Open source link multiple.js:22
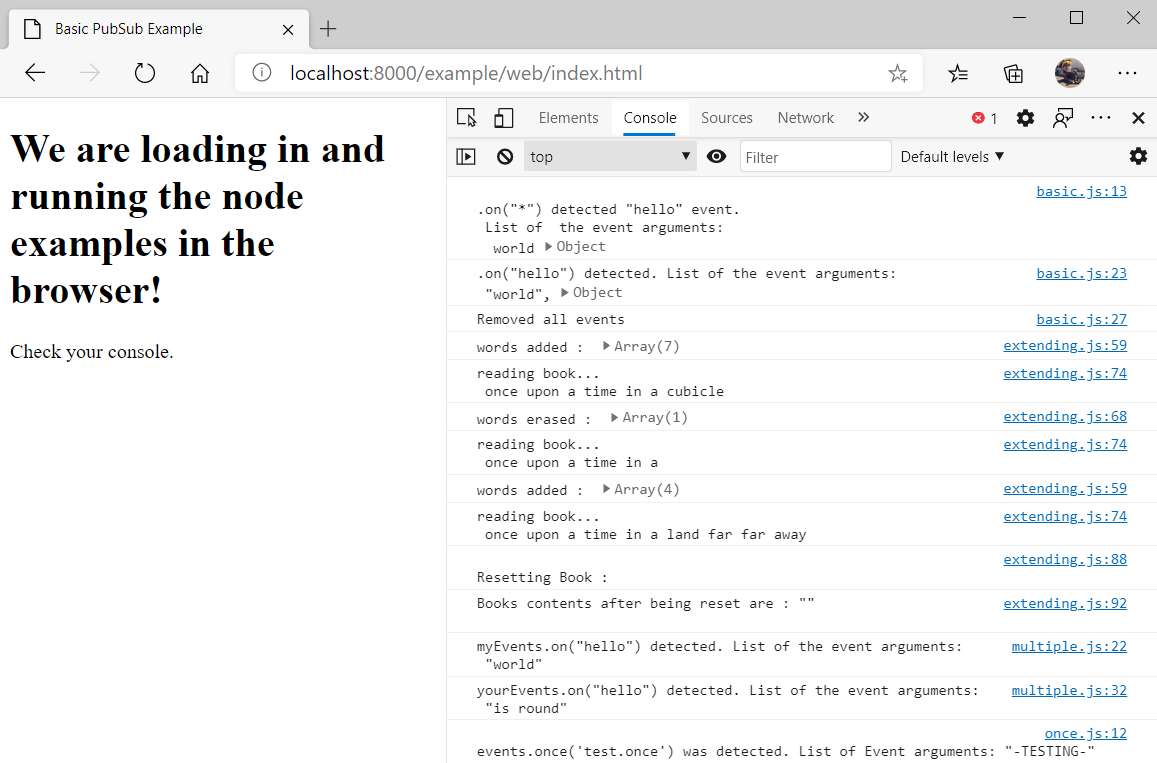Screen dimensions: 1157x763 coord(1069,646)
